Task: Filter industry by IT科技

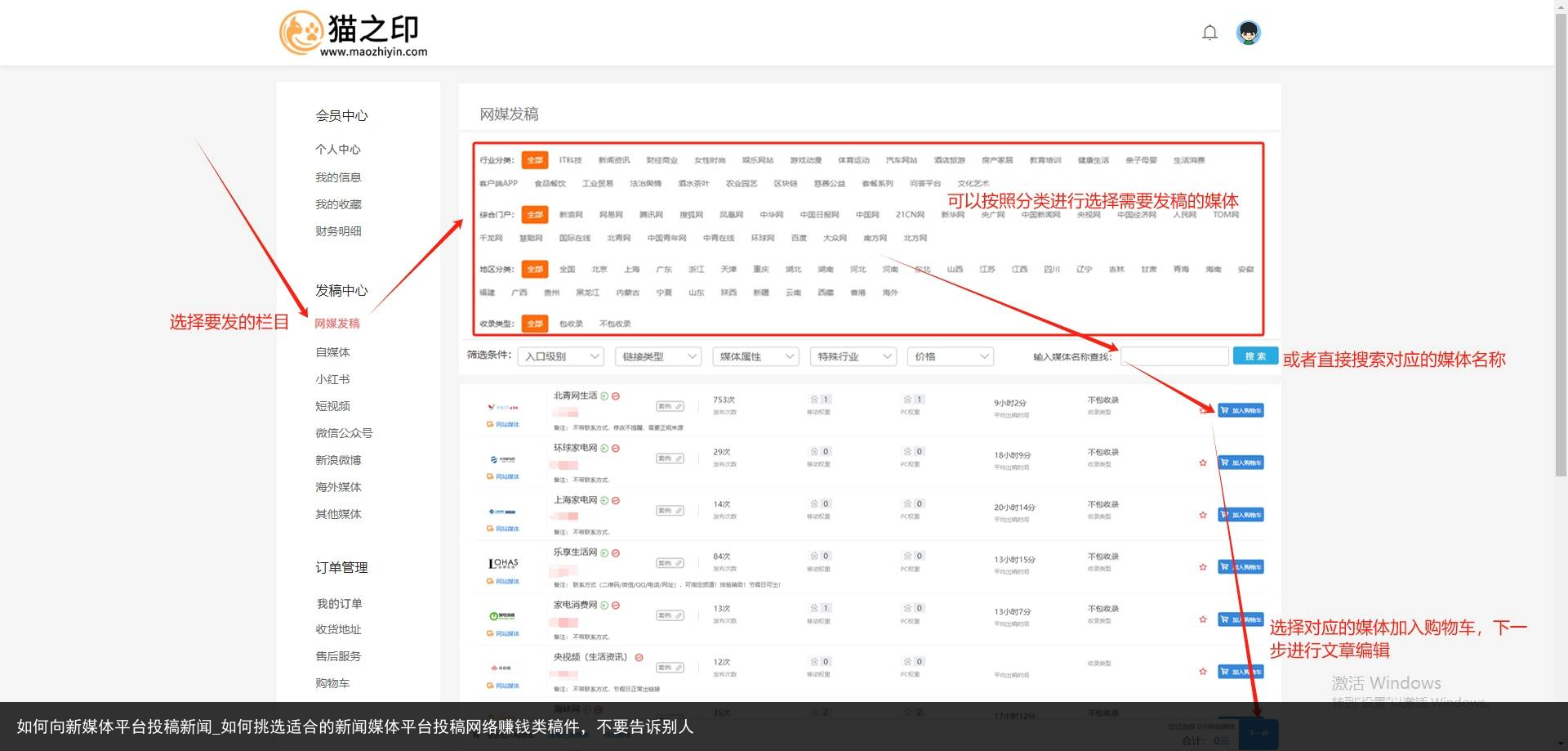Action: [570, 160]
